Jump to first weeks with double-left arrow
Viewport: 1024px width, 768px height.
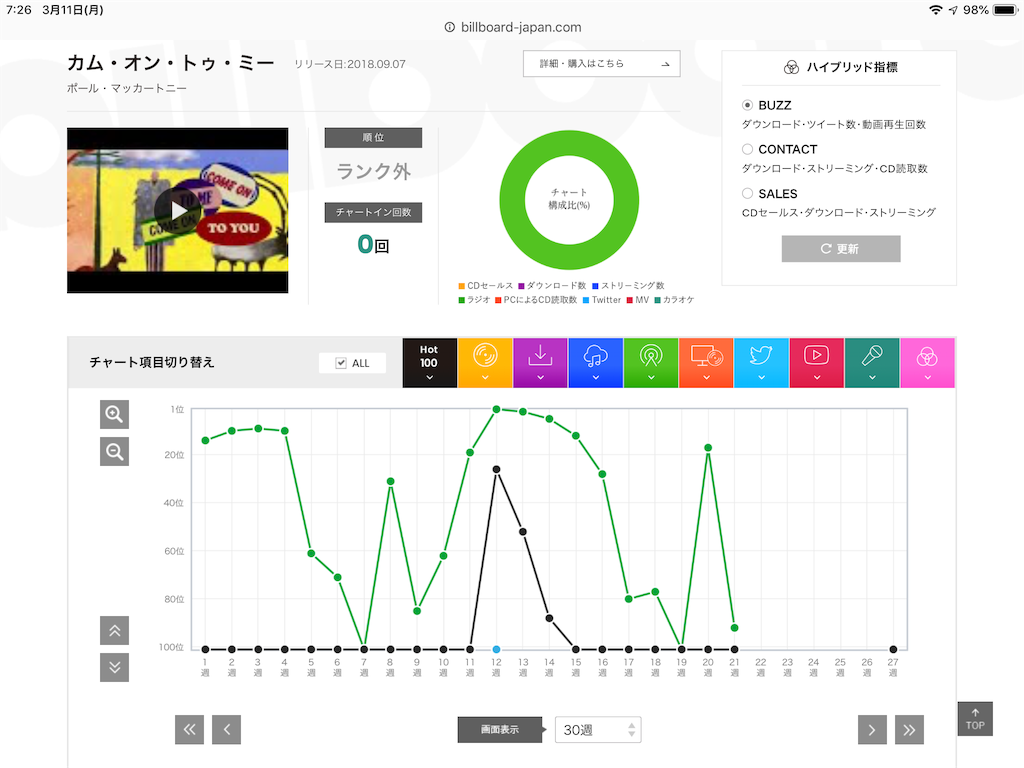[x=189, y=729]
